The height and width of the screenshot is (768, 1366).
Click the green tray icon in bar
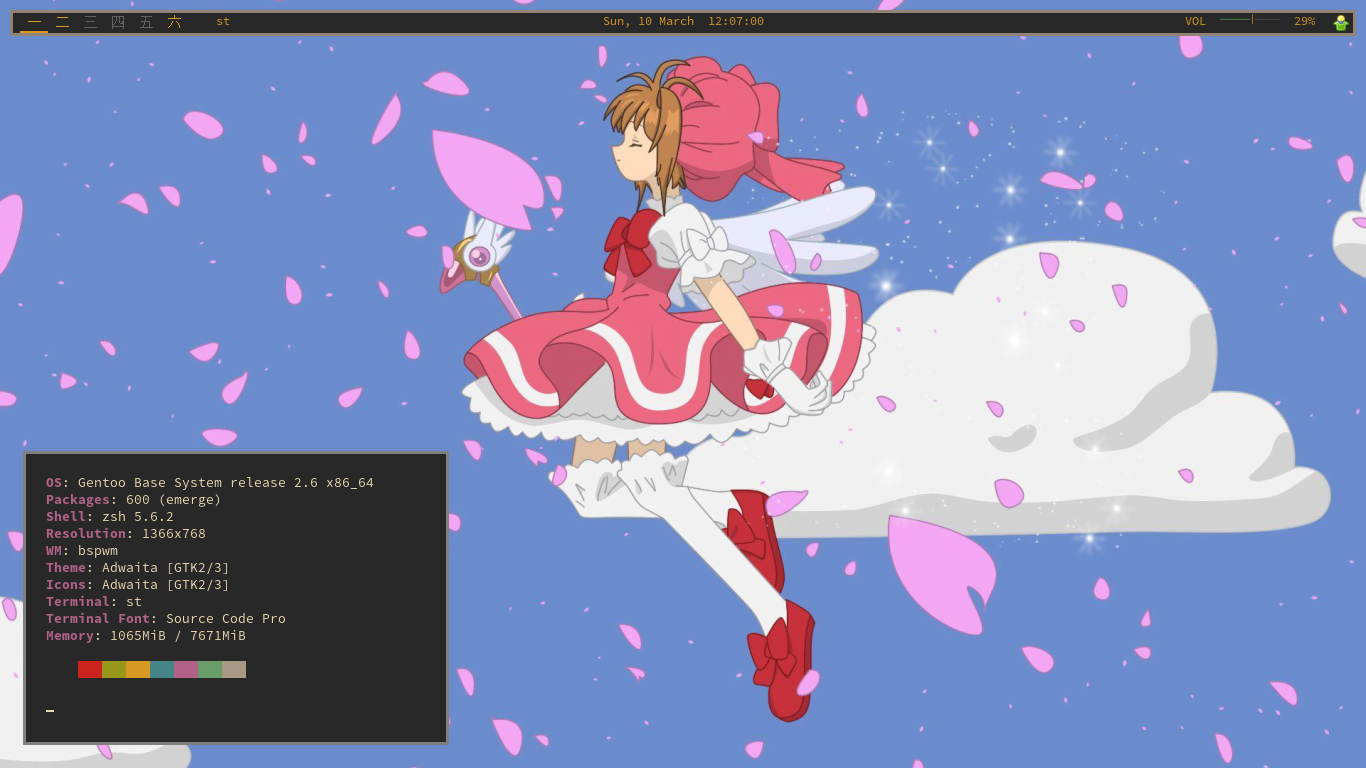tap(1340, 23)
